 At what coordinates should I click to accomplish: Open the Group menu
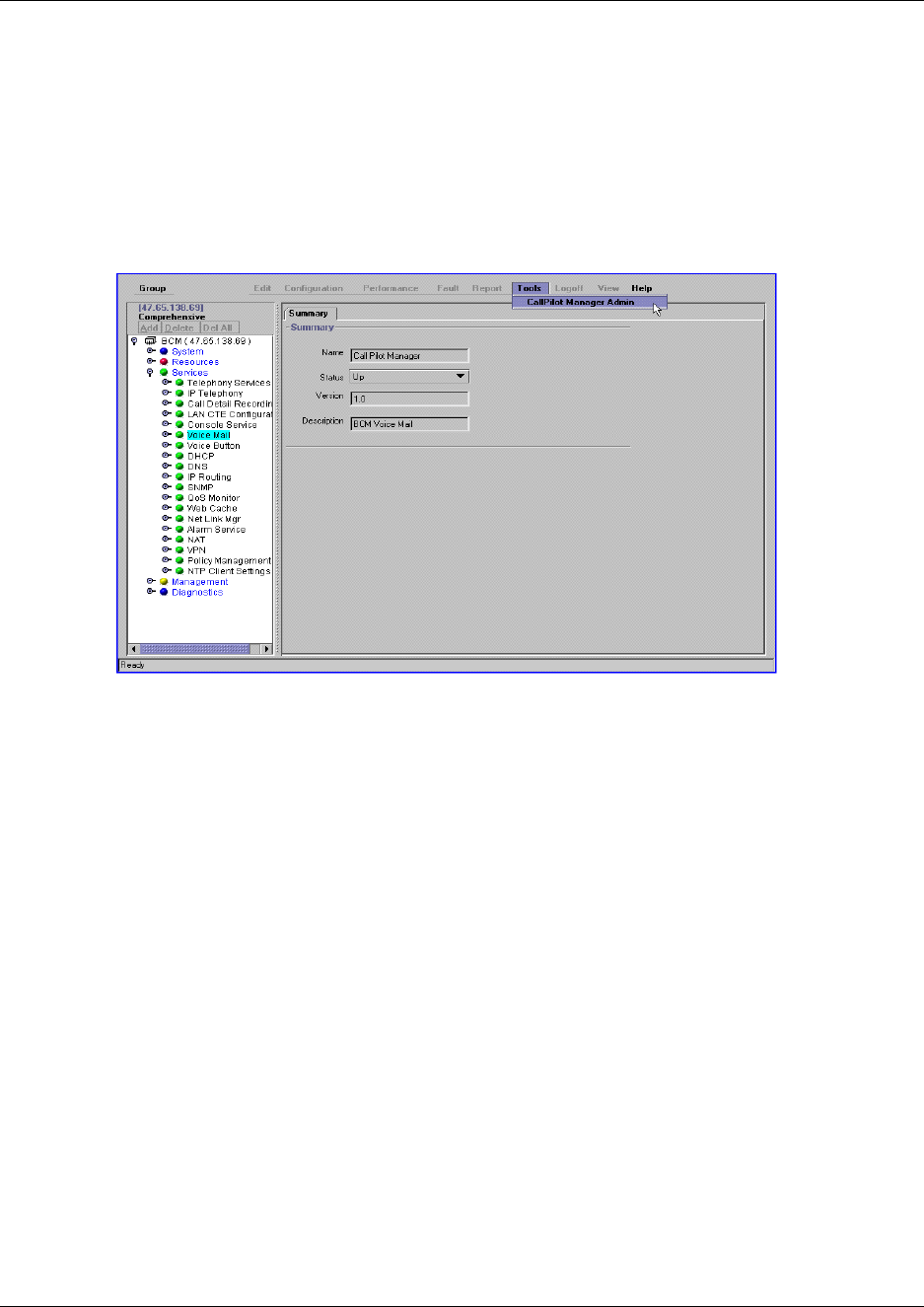(x=152, y=289)
